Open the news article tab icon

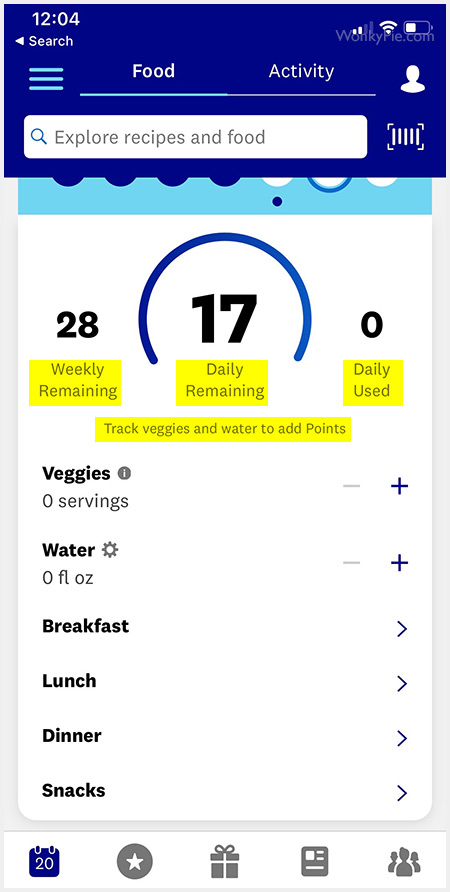315,861
